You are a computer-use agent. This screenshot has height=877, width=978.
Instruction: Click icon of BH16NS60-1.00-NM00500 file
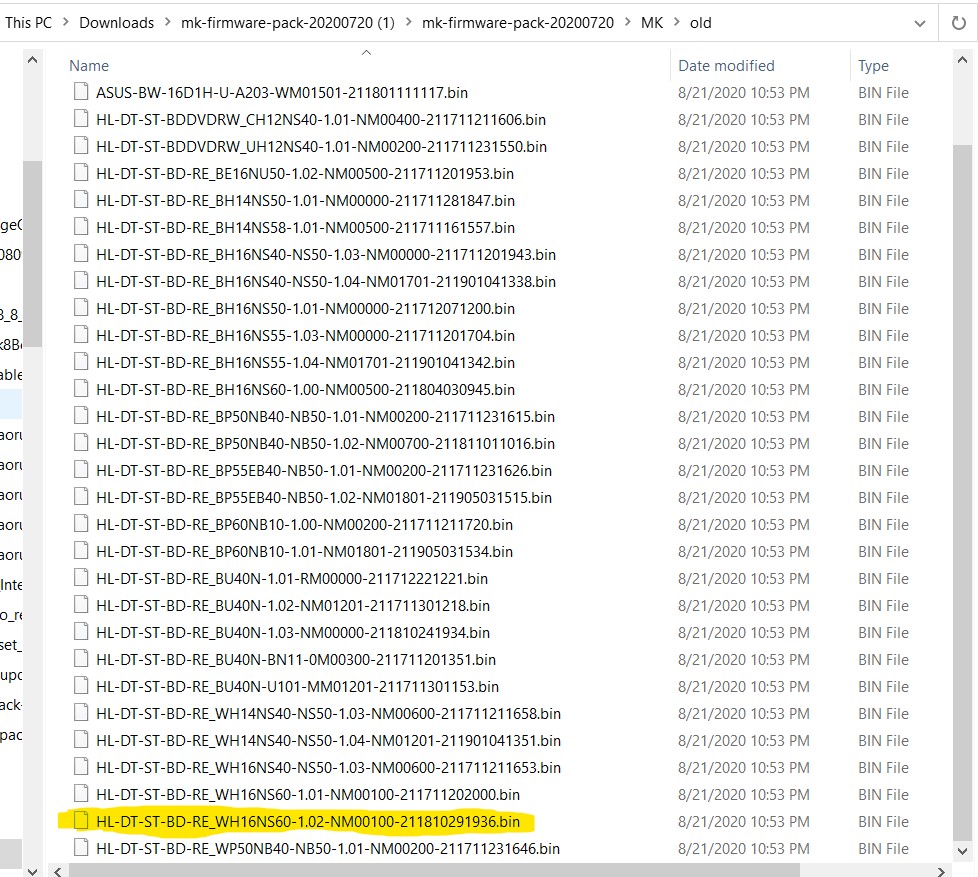tap(80, 389)
